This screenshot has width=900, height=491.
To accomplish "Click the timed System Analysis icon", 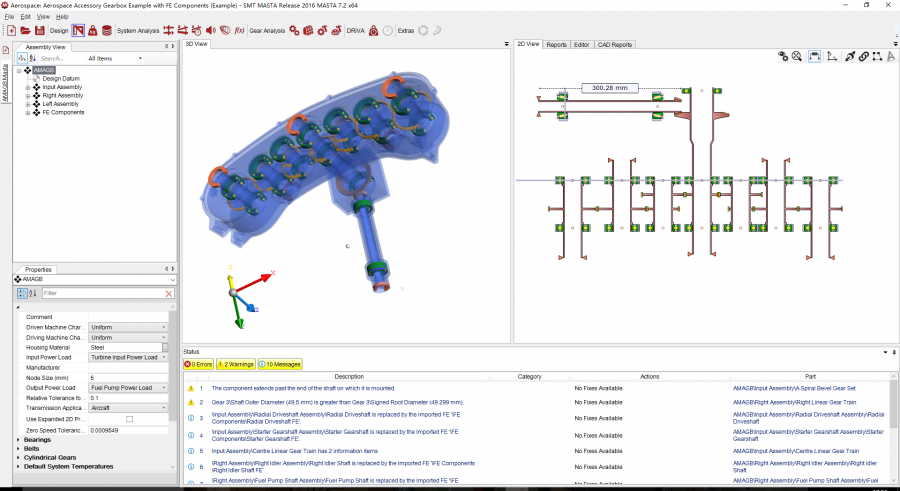I will tap(197, 30).
